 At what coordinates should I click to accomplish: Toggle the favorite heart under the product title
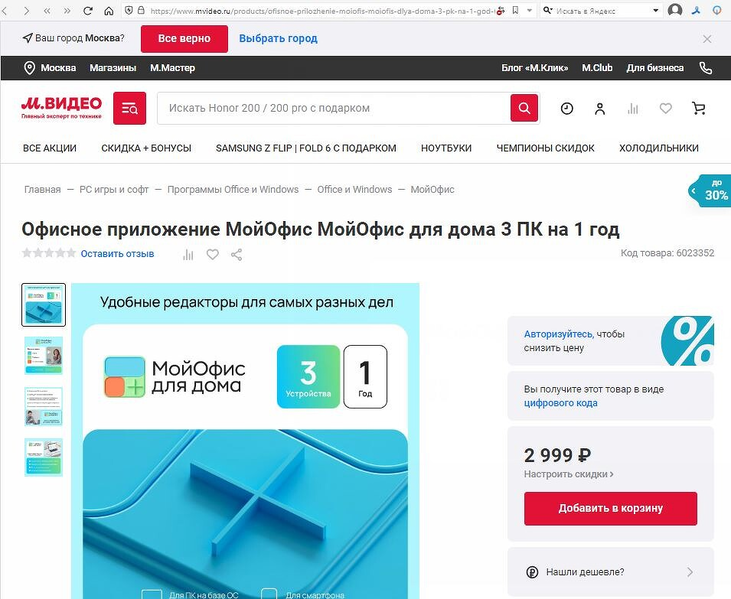pos(213,255)
